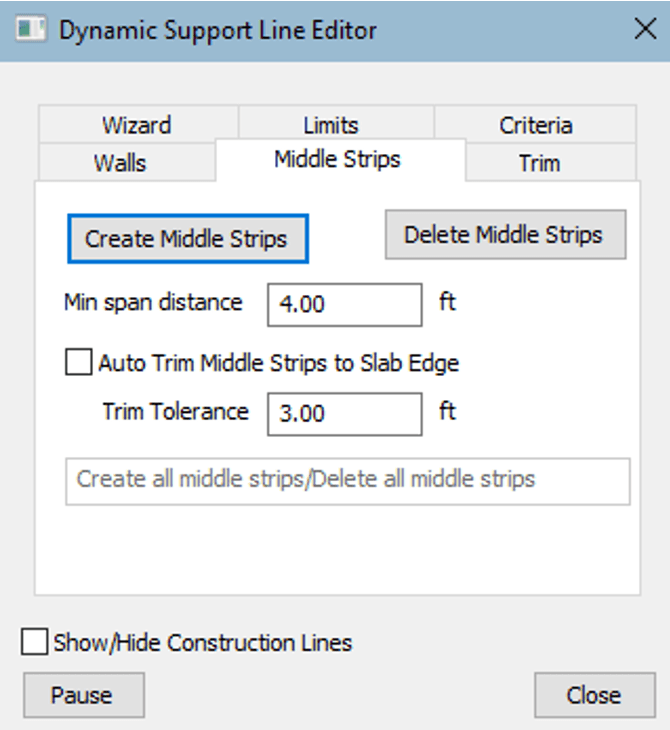Click the Close button at the bottom
The width and height of the screenshot is (670, 730).
594,695
